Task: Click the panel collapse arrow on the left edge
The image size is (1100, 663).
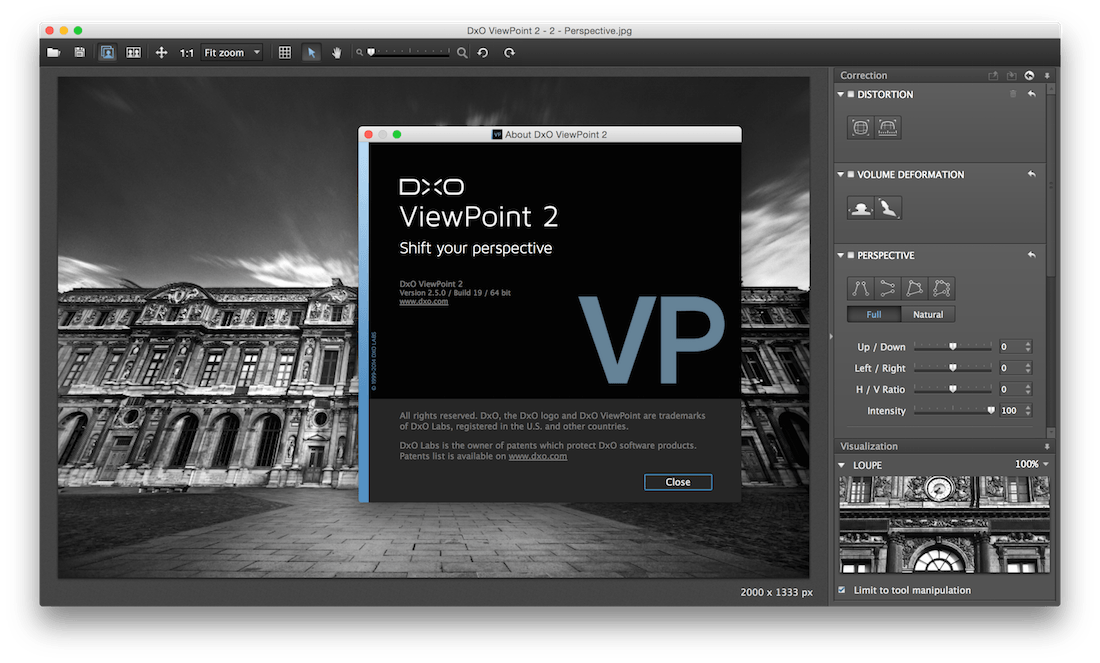Action: [831, 337]
